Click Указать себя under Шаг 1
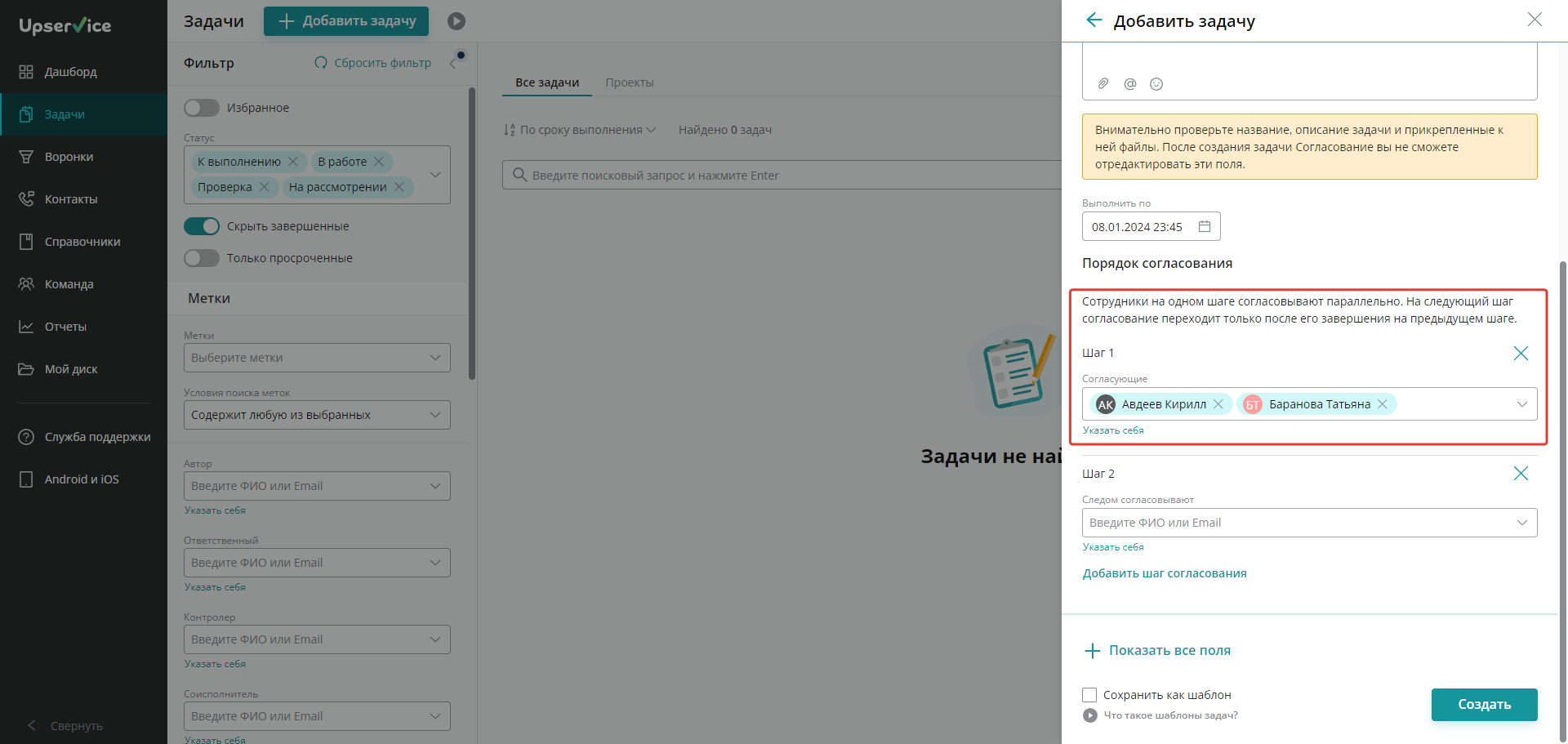The height and width of the screenshot is (744, 1568). pos(1113,430)
